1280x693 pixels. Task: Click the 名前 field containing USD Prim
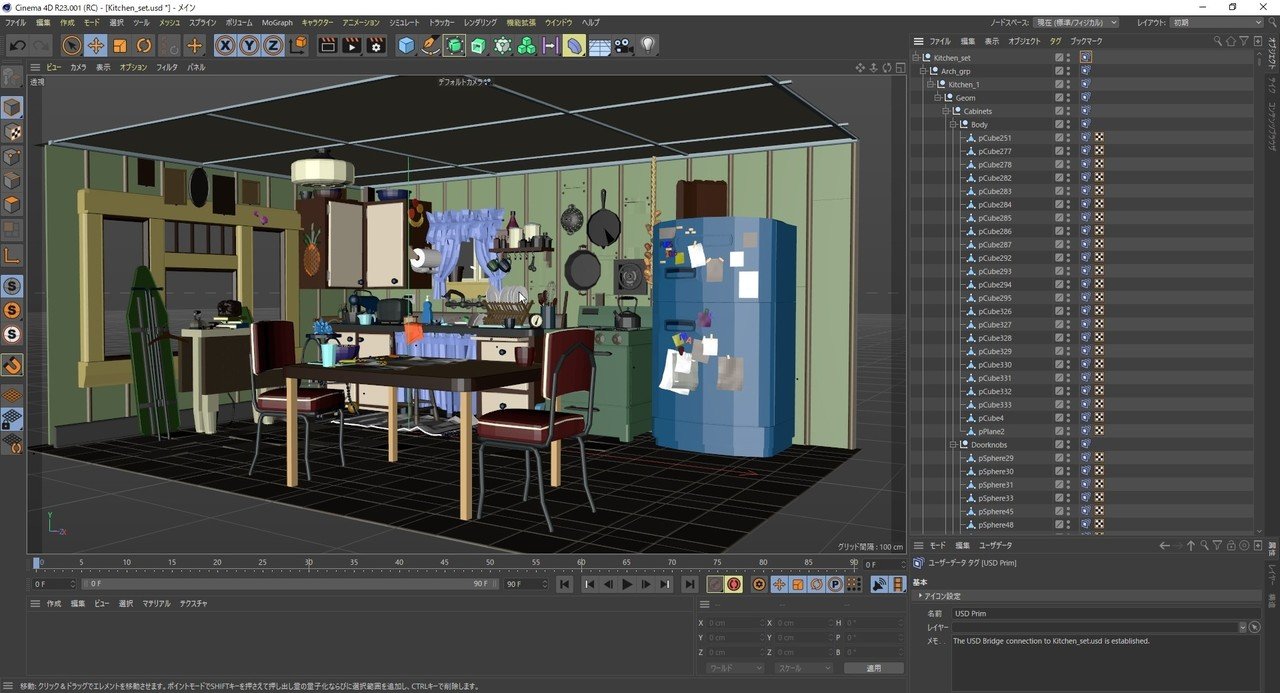(x=1100, y=613)
